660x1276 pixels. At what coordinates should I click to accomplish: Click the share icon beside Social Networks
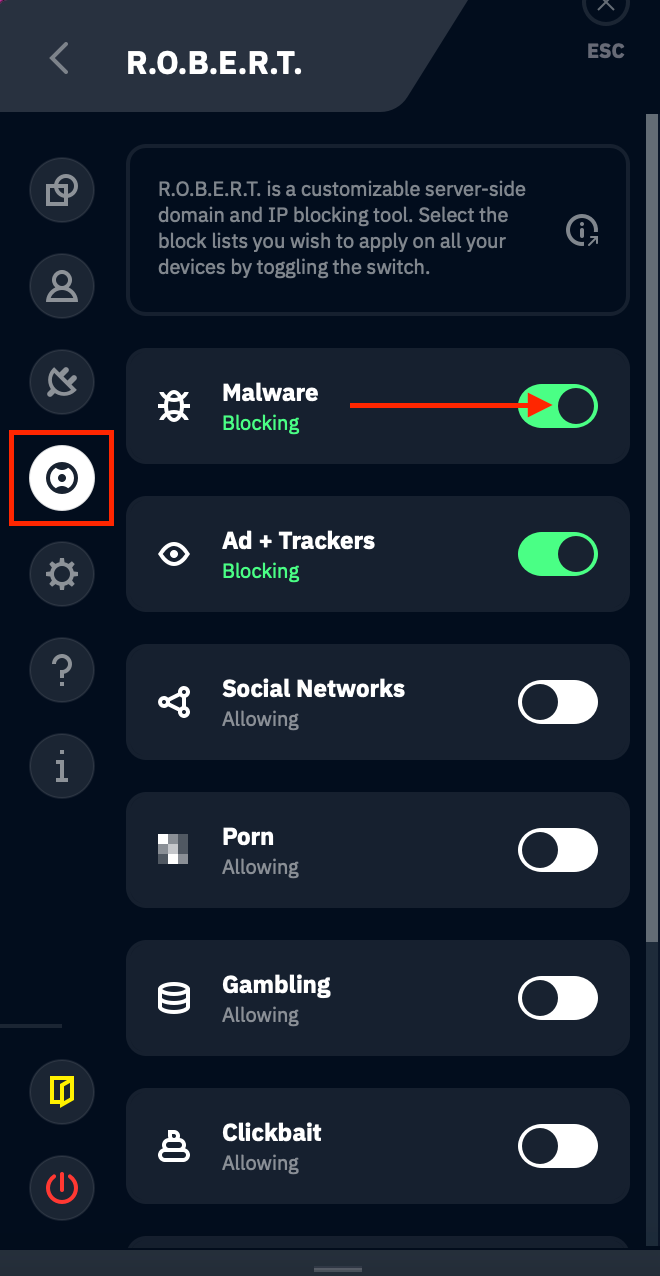(174, 702)
